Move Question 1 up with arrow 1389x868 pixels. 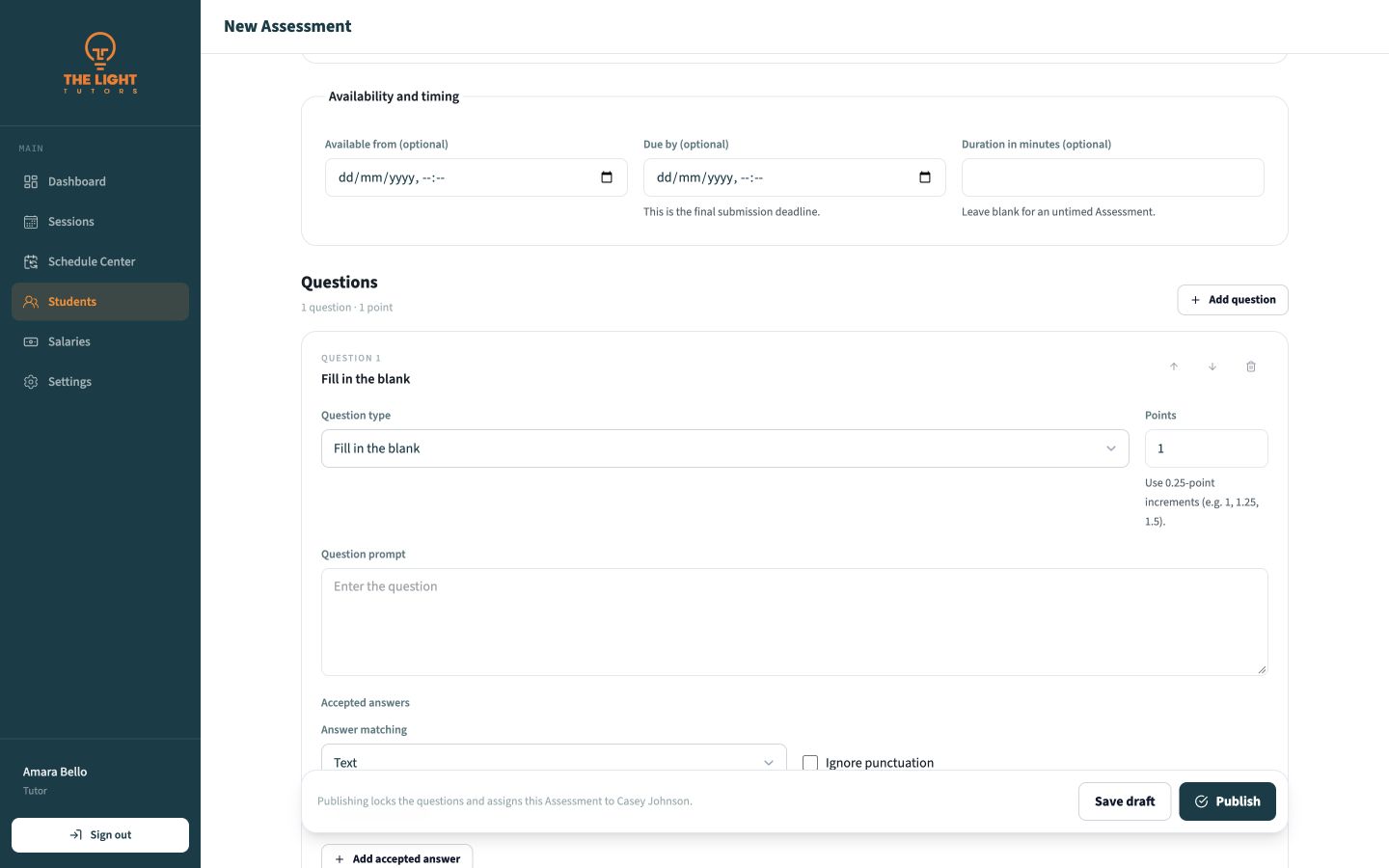(x=1174, y=366)
